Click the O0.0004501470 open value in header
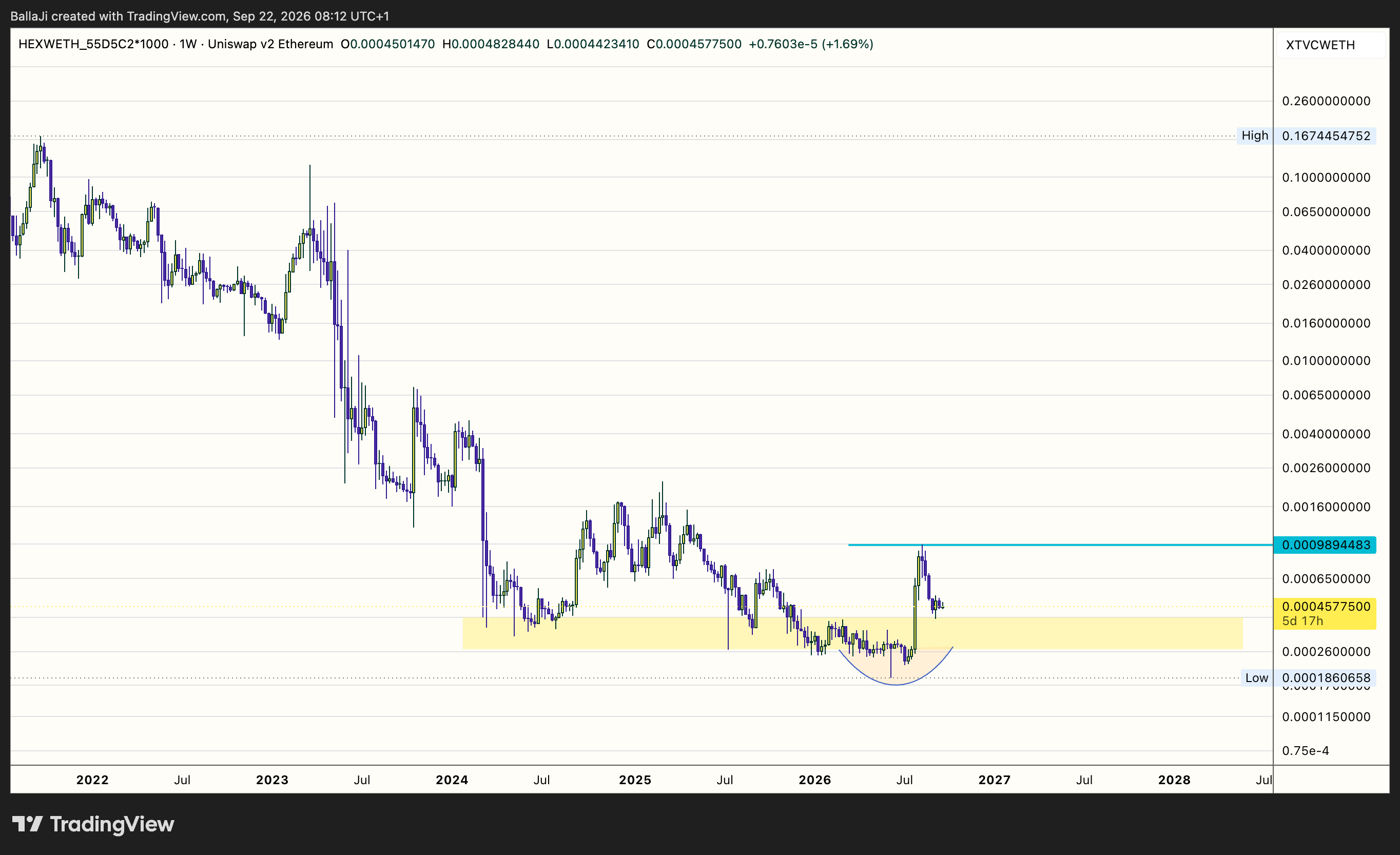 coord(387,44)
